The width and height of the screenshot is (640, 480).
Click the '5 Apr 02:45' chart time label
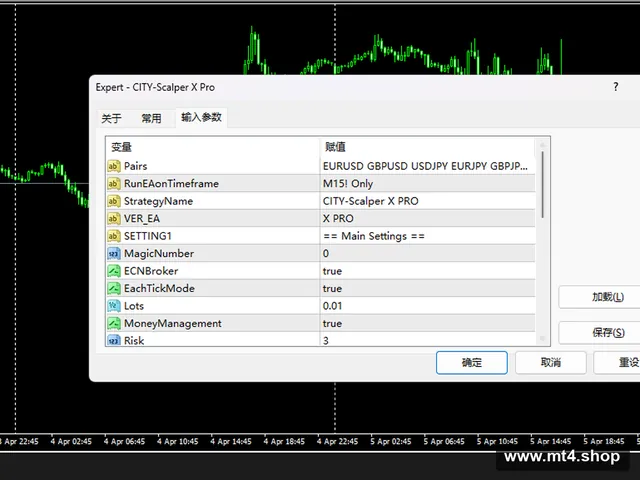[x=391, y=441]
